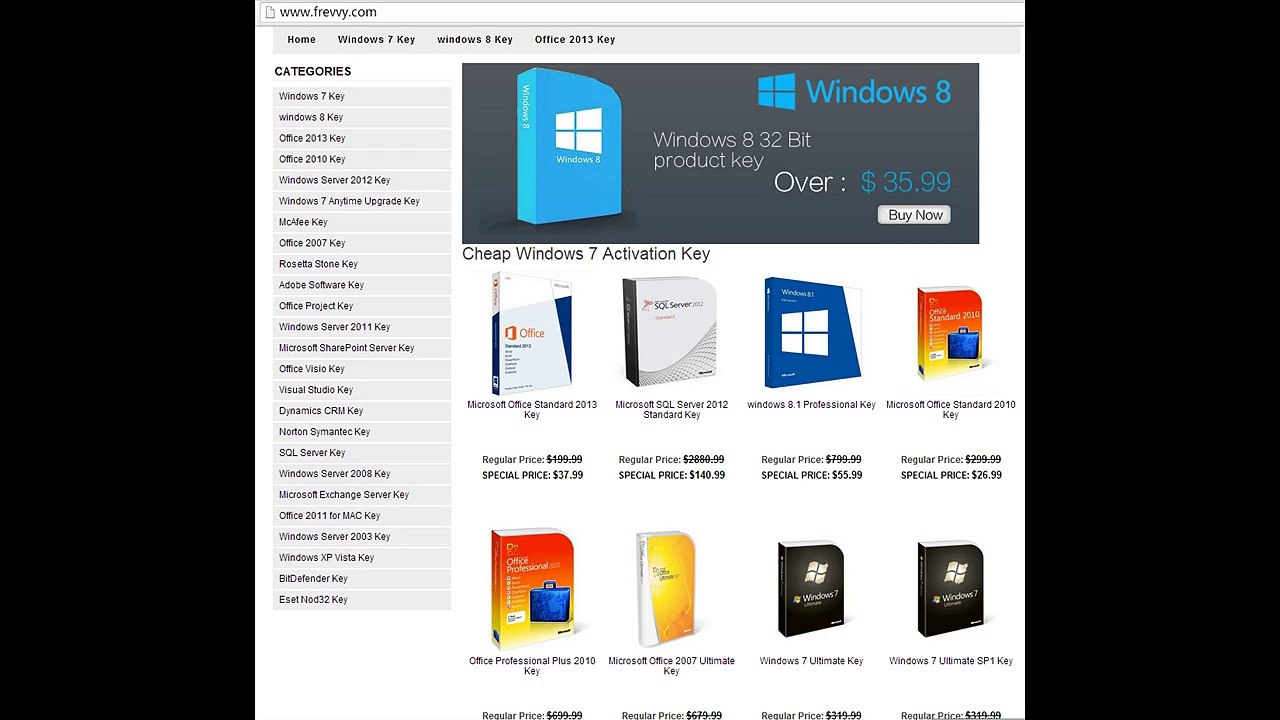Click the Windows 7 Ultimate SP1 box image
Viewport: 1280px width, 720px height.
pos(950,589)
